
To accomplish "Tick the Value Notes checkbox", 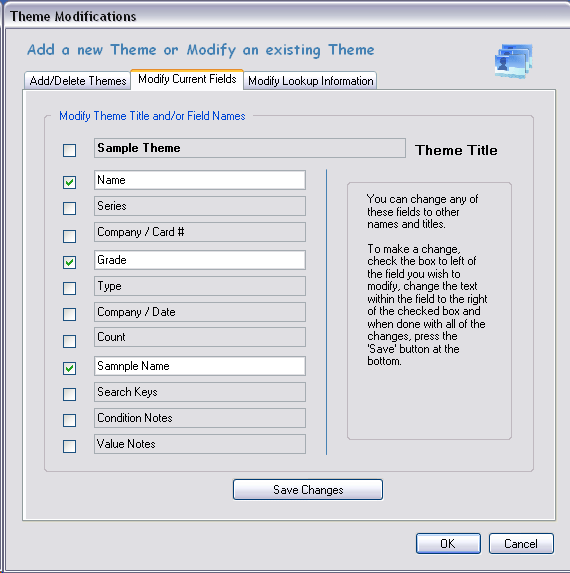I will (69, 446).
